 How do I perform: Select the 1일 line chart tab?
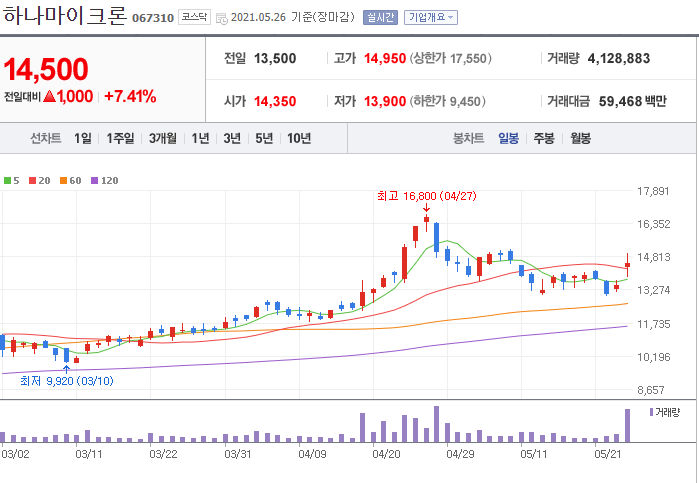82,138
